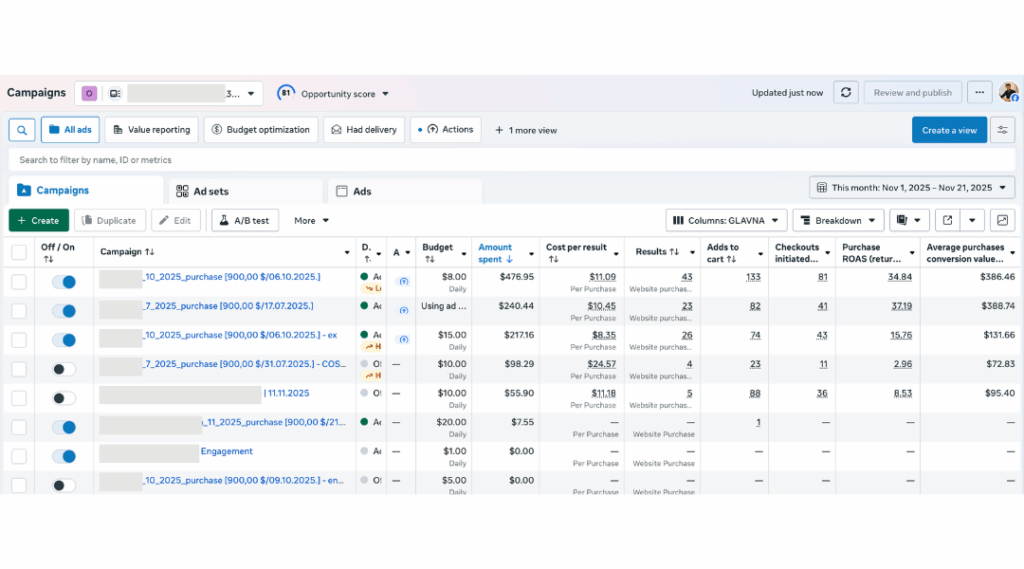Click the green Create button

pos(39,220)
